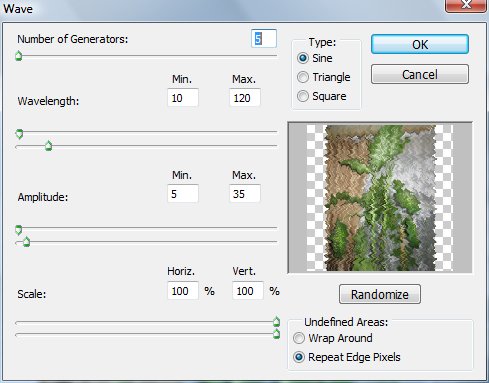Click the Amplitude Min. field
The image size is (489, 383).
tap(183, 194)
